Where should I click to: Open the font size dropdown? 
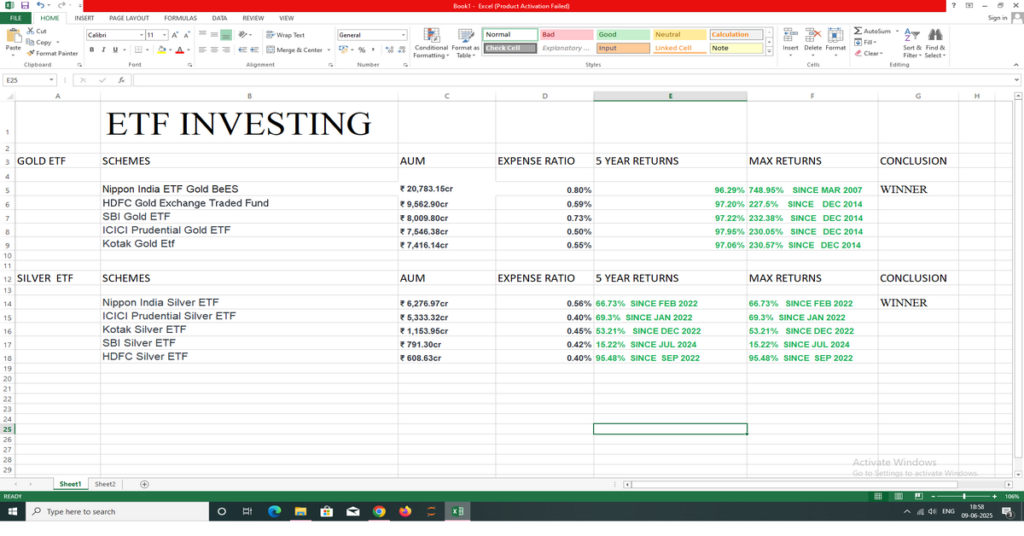pos(165,35)
